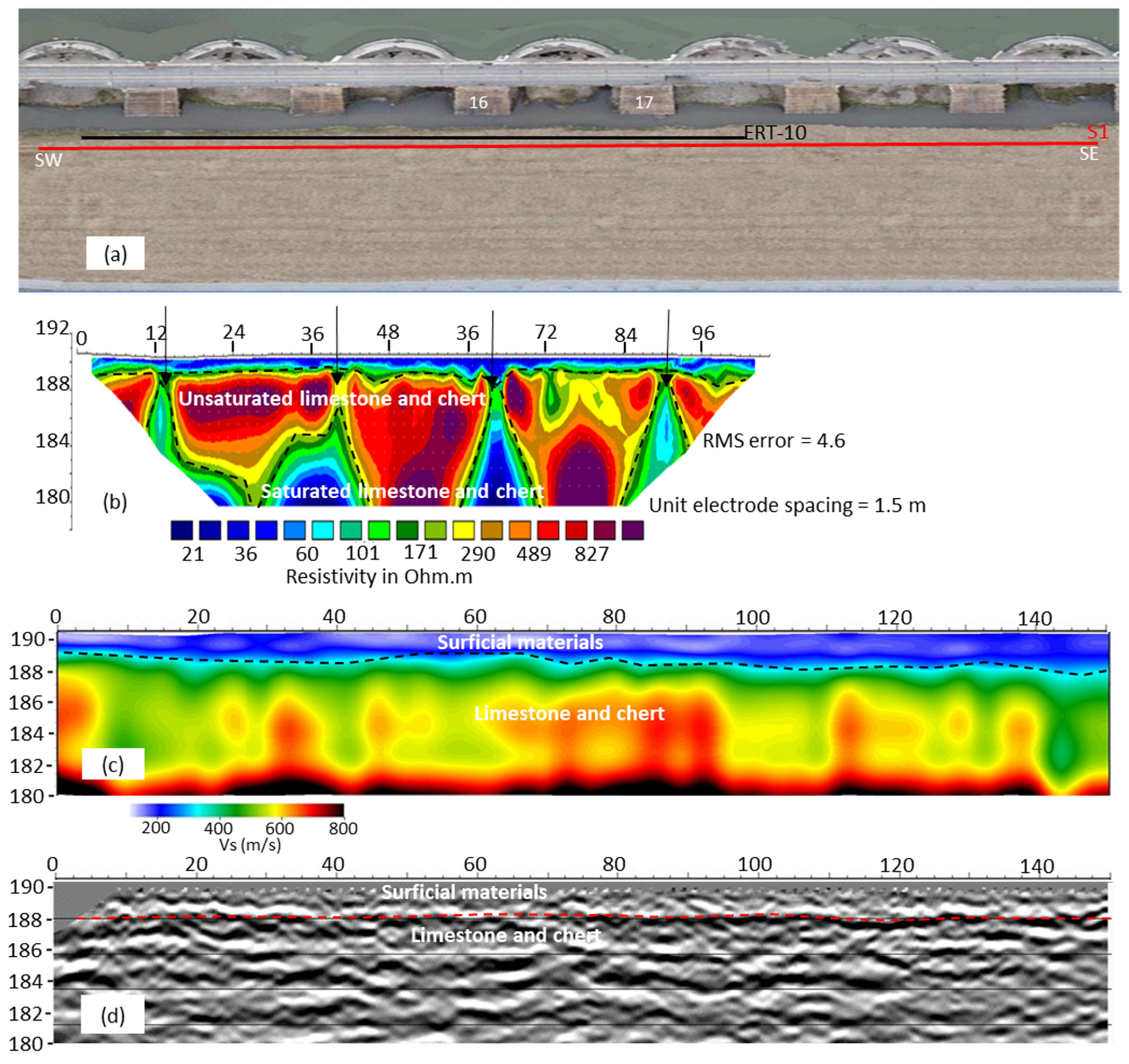The height and width of the screenshot is (1064, 1129).
Task: Click pier number 17 on aerial photo
Action: pos(643,102)
